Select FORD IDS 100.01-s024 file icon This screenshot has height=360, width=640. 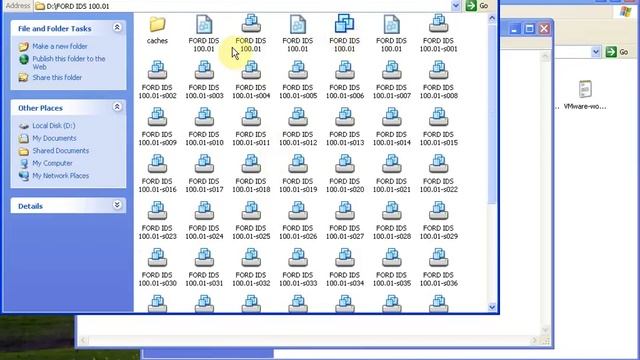pyautogui.click(x=204, y=211)
